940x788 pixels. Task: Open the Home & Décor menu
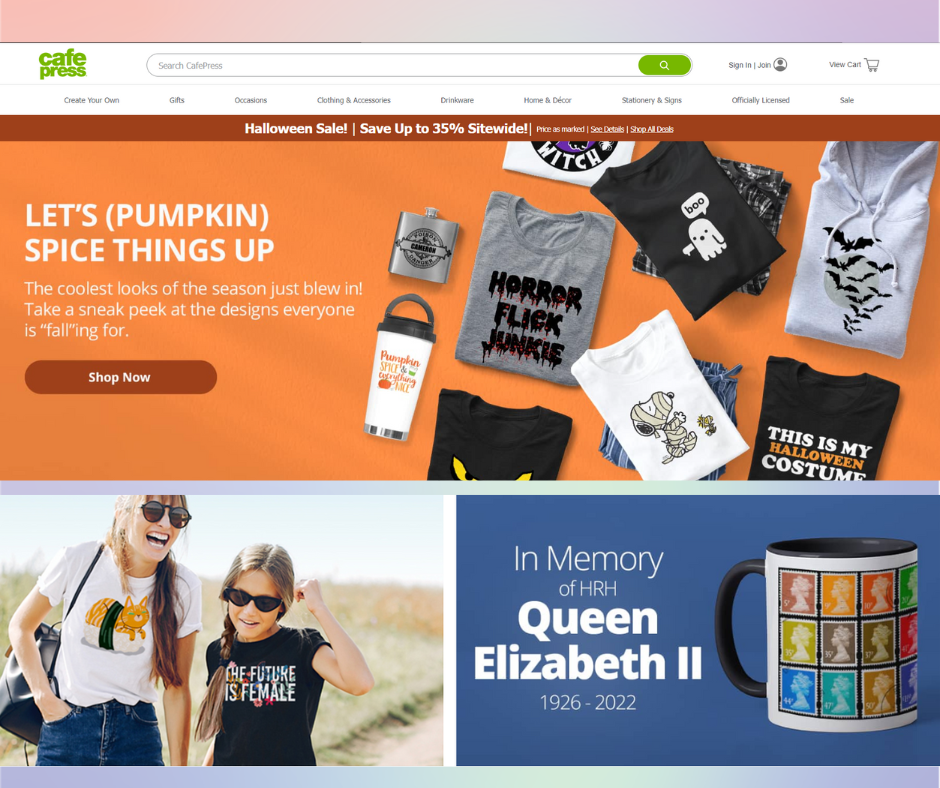point(547,100)
